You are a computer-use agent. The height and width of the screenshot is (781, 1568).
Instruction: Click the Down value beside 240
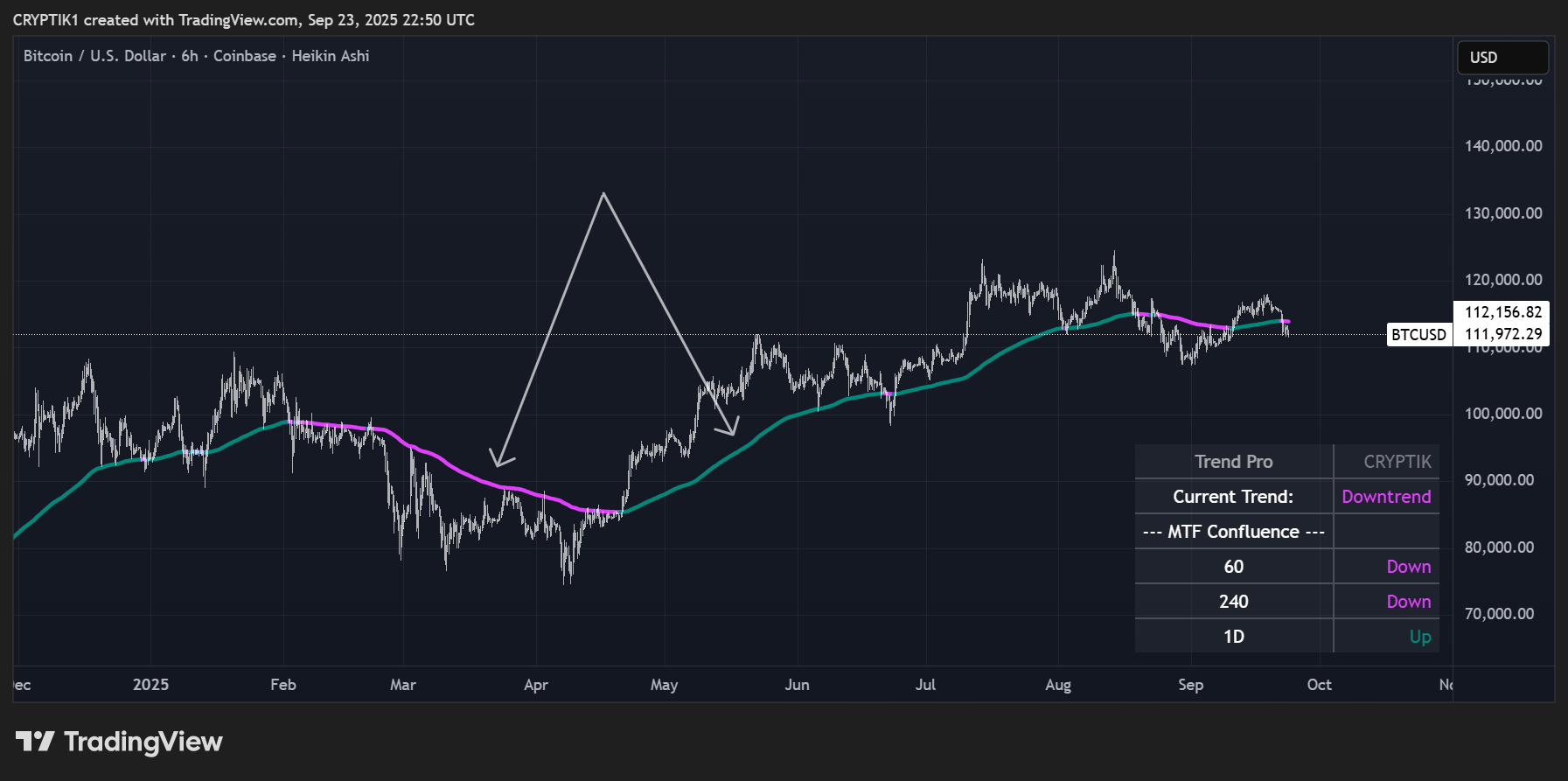click(1387, 602)
